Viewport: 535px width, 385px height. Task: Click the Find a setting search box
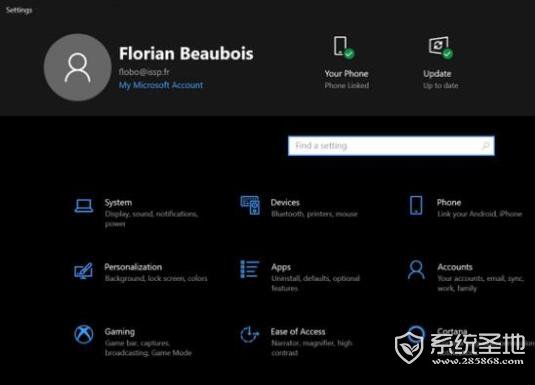(391, 146)
